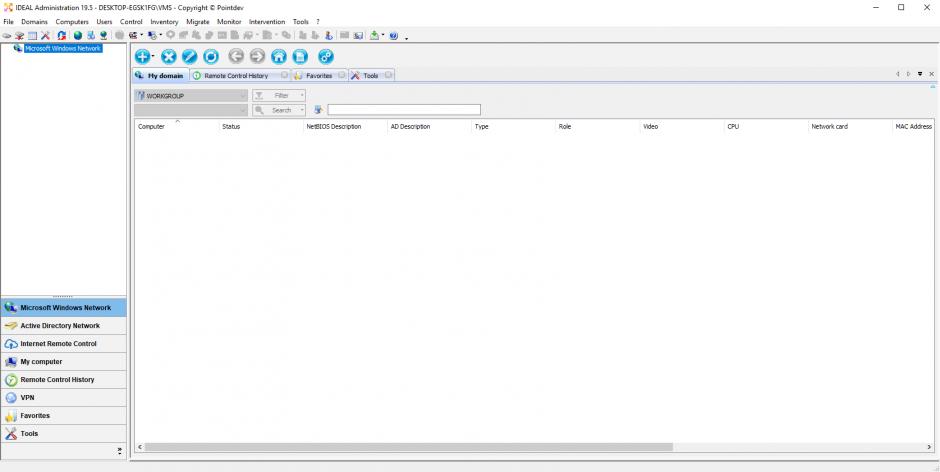Screen dimensions: 940x472
Task: Open the tab list dropdown arrow at right
Action: coord(920,74)
